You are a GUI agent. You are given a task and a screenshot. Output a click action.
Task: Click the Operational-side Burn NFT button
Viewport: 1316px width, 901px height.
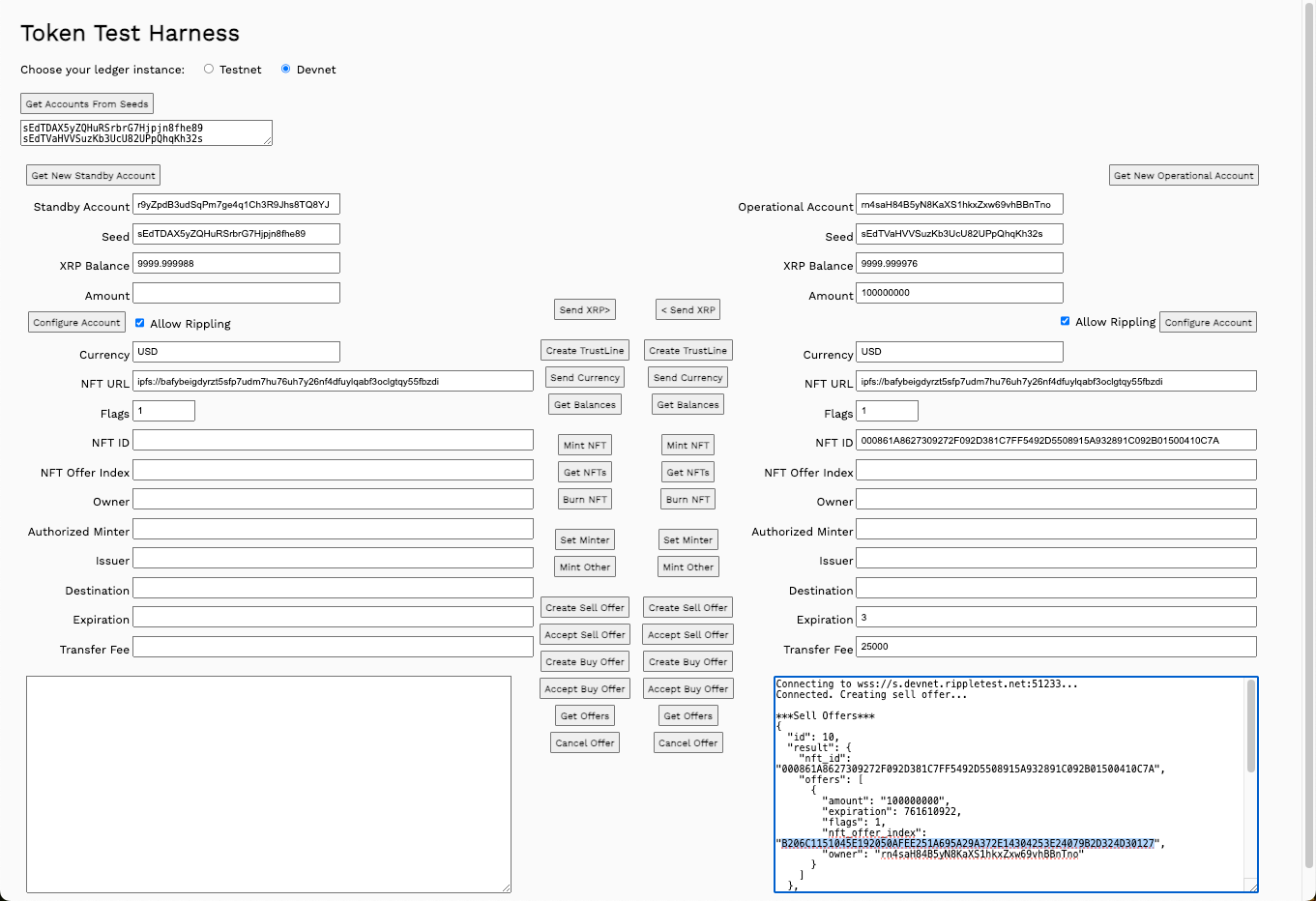[688, 499]
